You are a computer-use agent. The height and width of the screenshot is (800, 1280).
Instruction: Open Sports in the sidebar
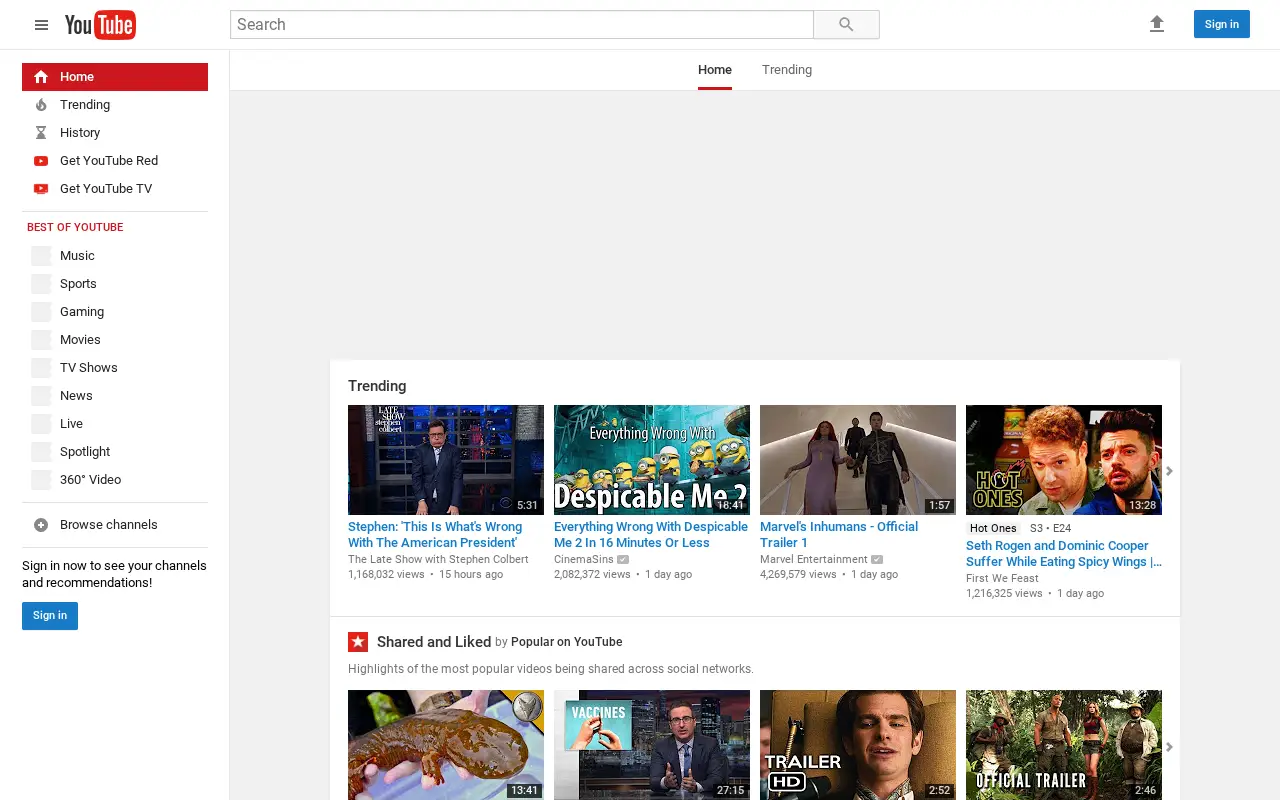[x=115, y=284]
